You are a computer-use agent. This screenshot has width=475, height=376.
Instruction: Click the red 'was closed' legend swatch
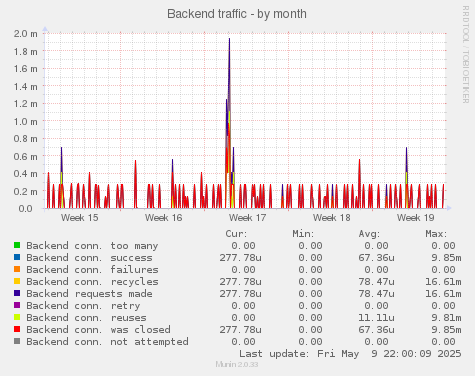tap(17, 329)
